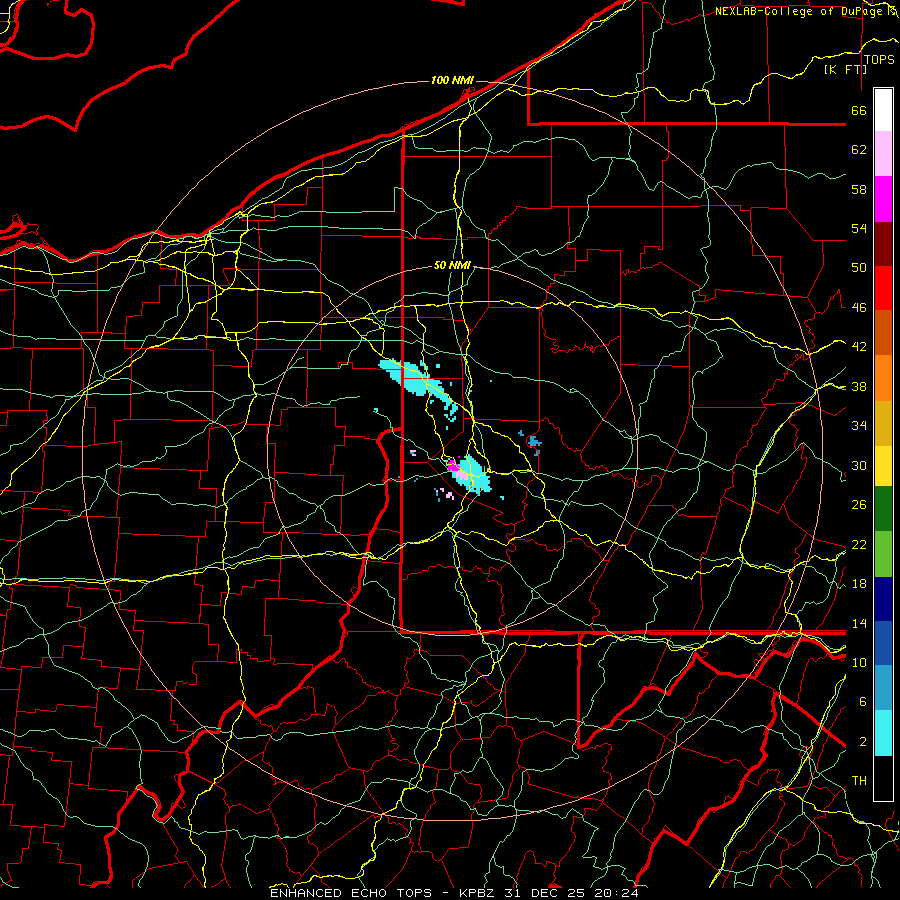This screenshot has width=900, height=900.
Task: Click the 'NEXLAB-College of DuPage' credit text
Action: (x=798, y=11)
